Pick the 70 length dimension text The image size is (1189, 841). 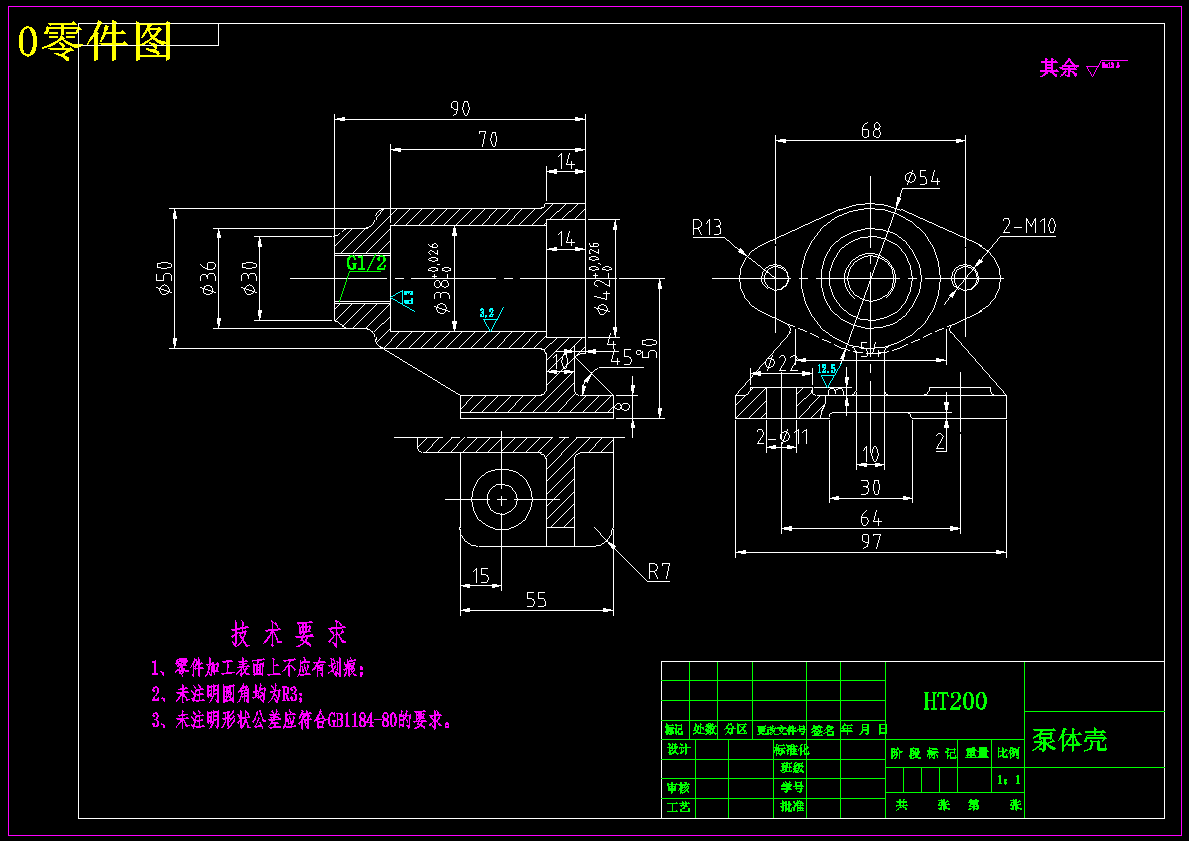(488, 140)
